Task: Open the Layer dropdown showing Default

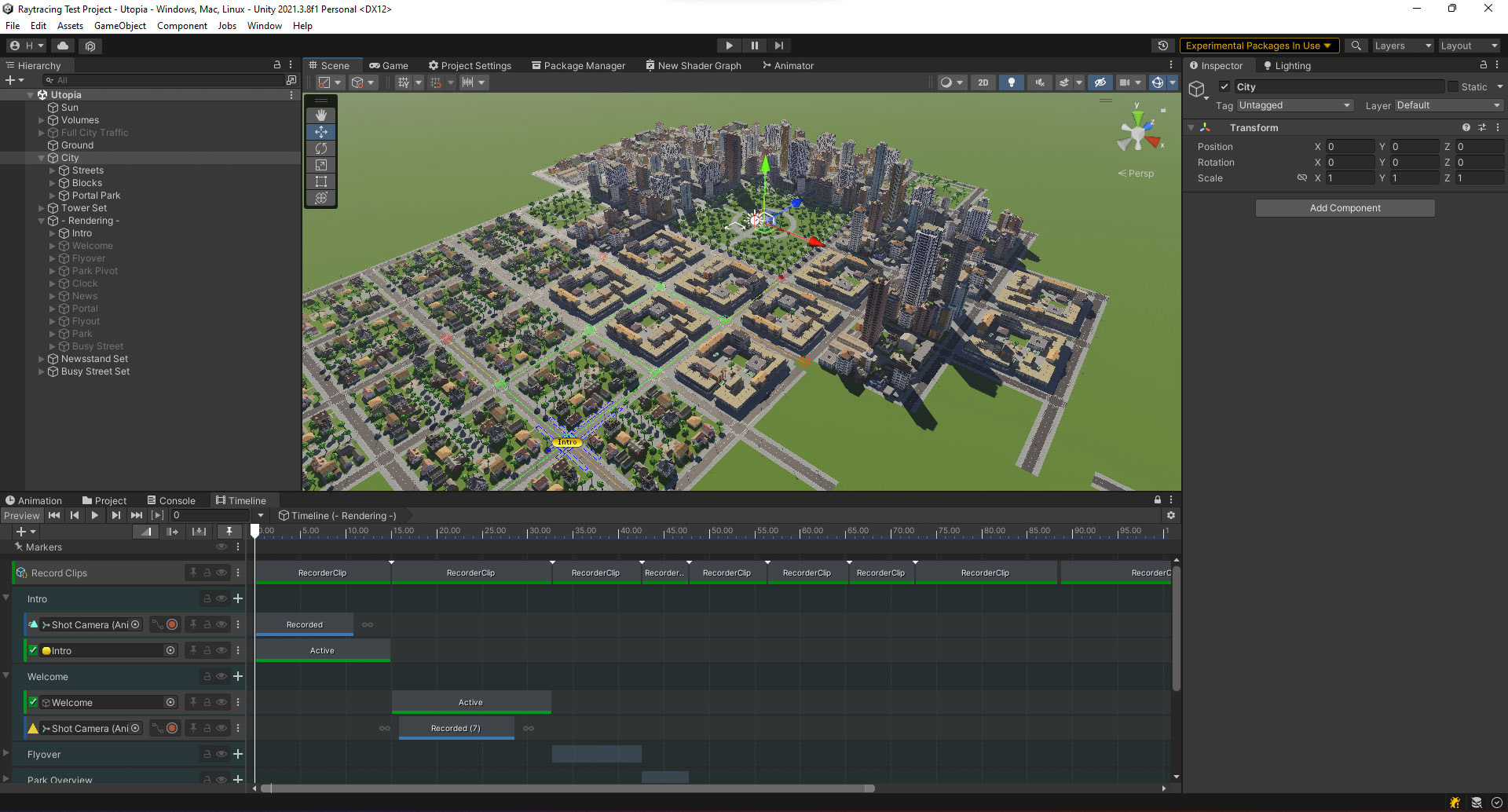Action: [x=1448, y=105]
